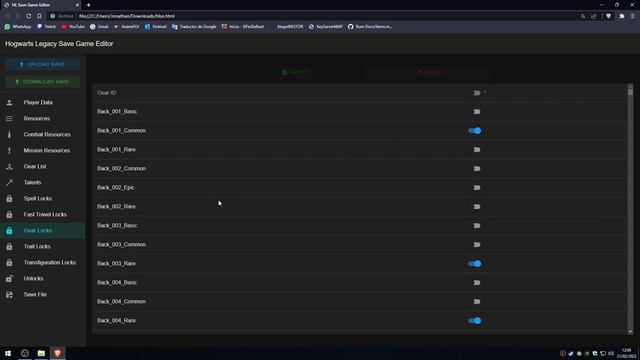
Task: Close the HL Save Game Editor tab
Action: pos(77,5)
